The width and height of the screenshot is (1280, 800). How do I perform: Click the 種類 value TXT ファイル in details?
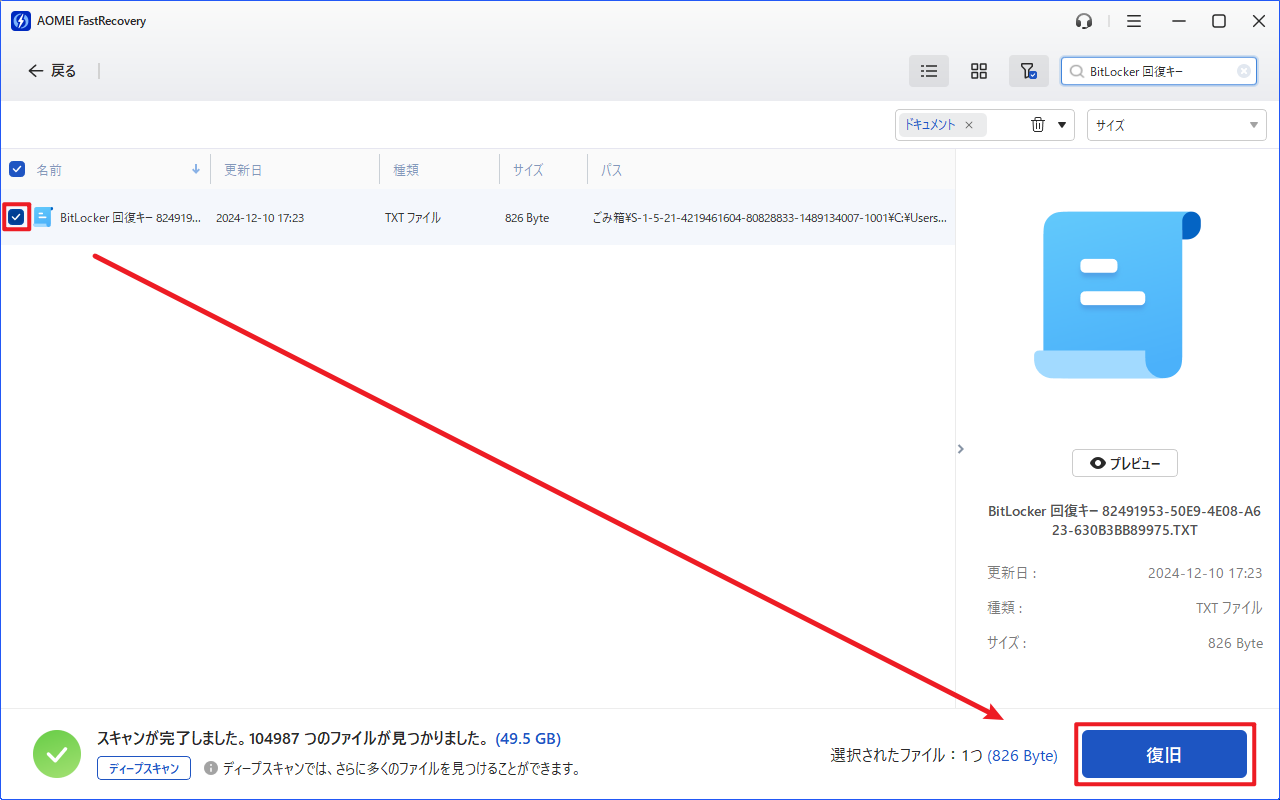[1229, 608]
